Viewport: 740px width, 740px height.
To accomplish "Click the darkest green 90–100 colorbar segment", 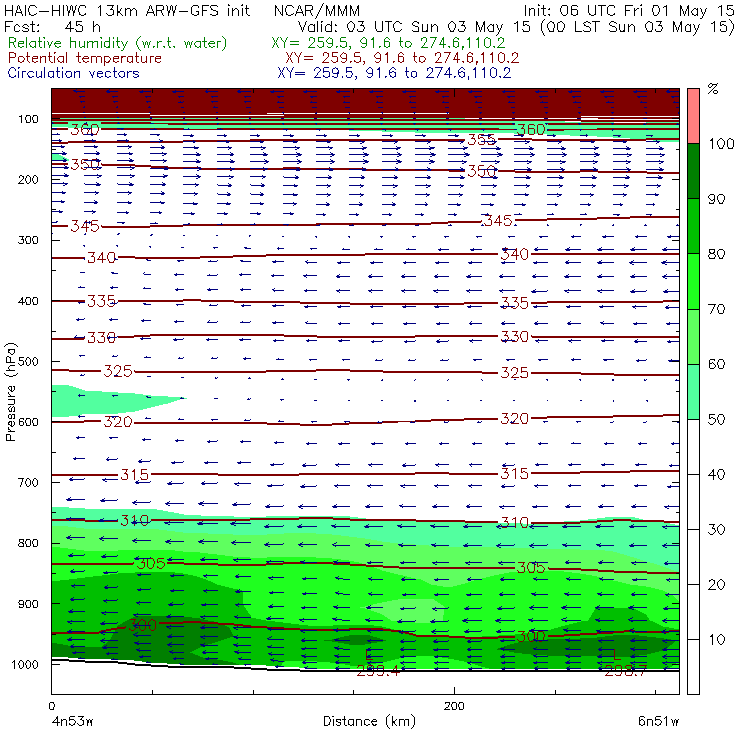I will 693,171.
